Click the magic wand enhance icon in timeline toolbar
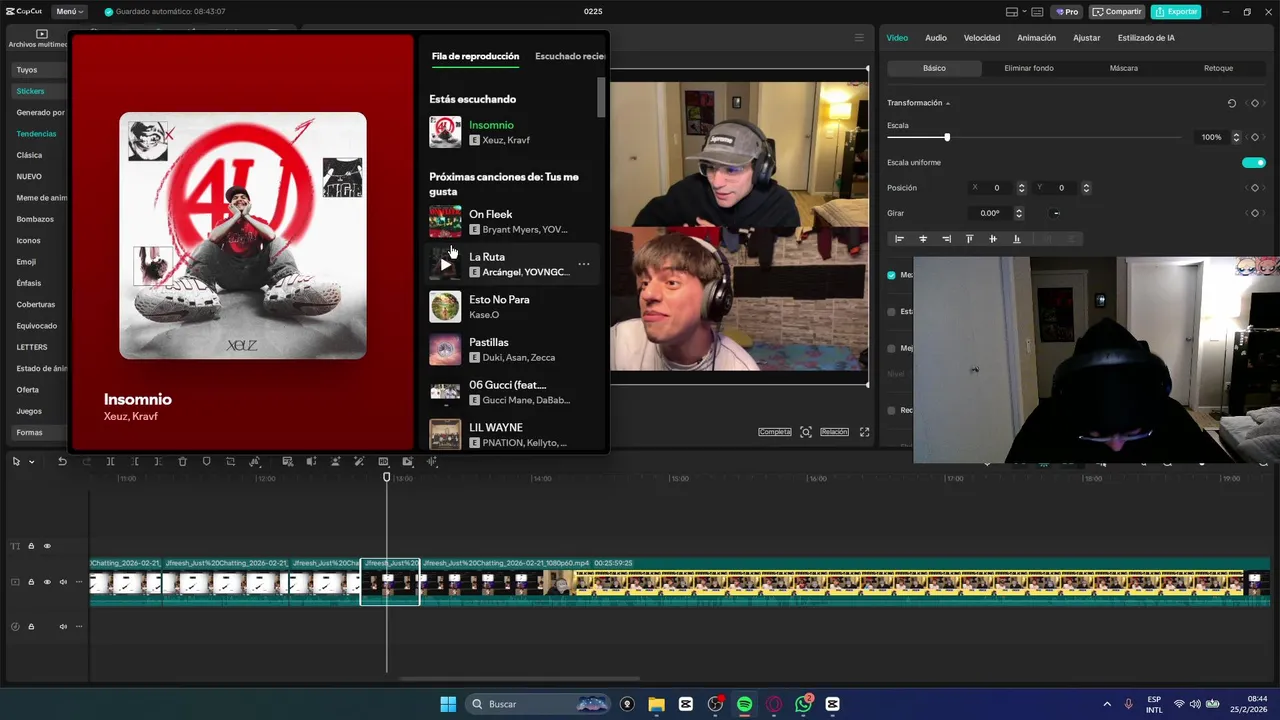This screenshot has width=1280, height=720. (359, 462)
